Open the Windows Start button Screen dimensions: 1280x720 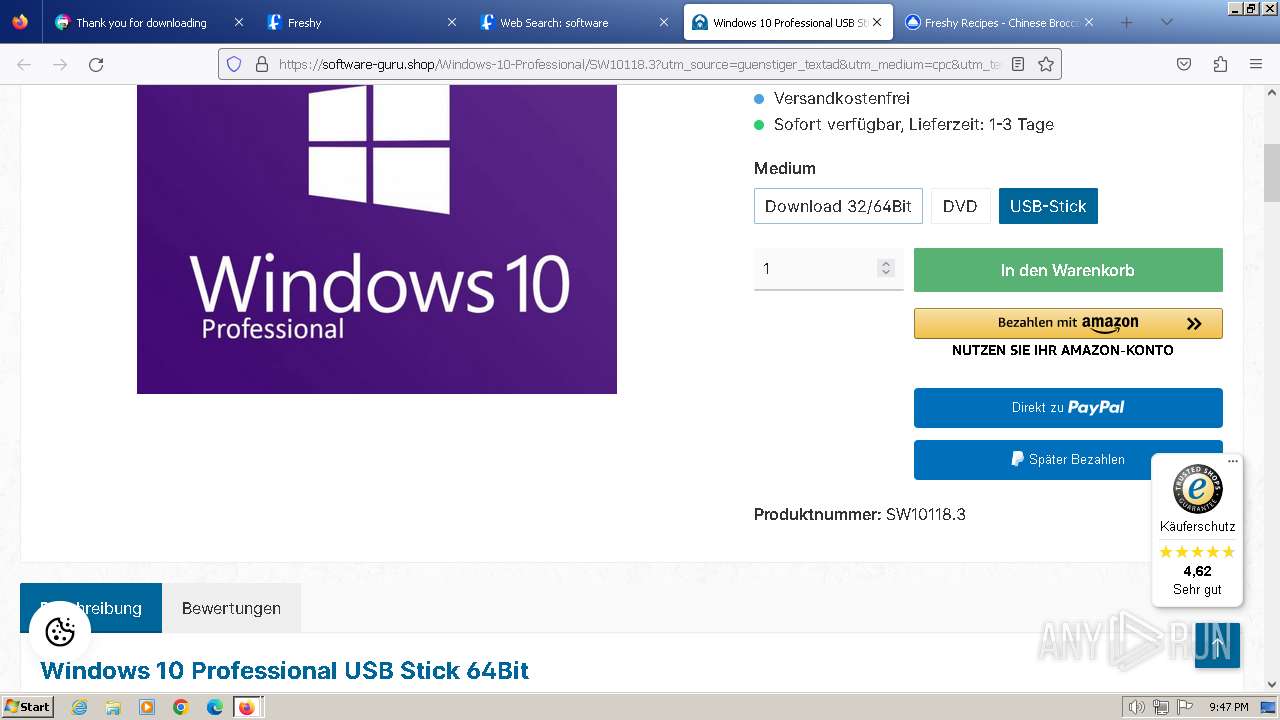27,707
